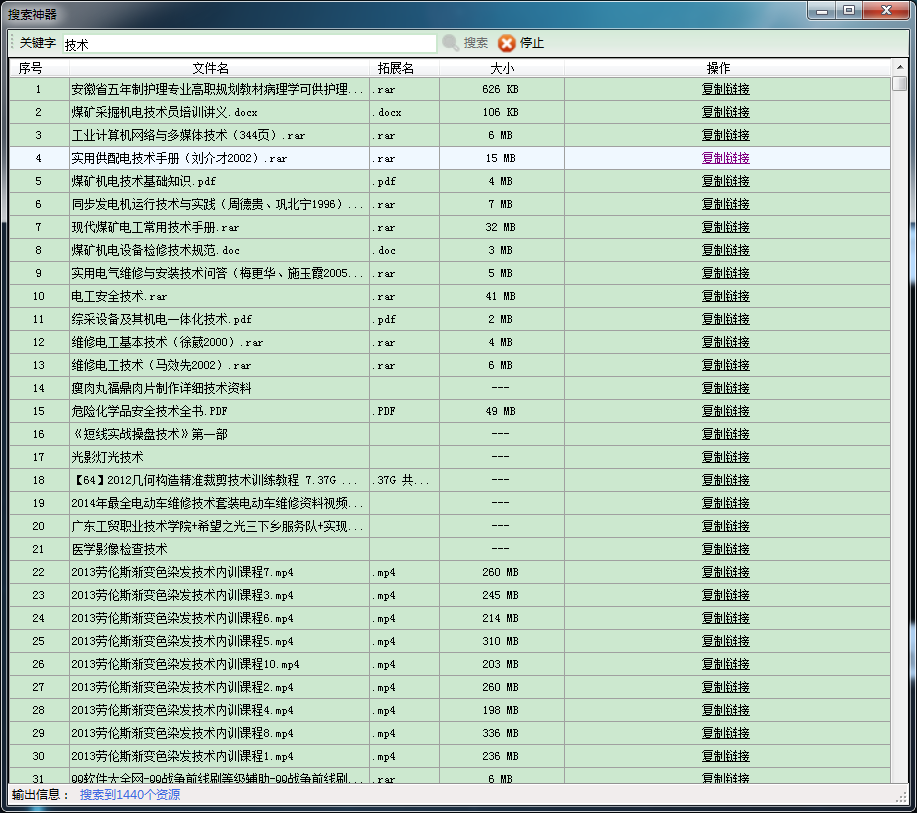917x813 pixels.
Task: Copy link for 电工安全技术.rar
Action: (x=725, y=296)
